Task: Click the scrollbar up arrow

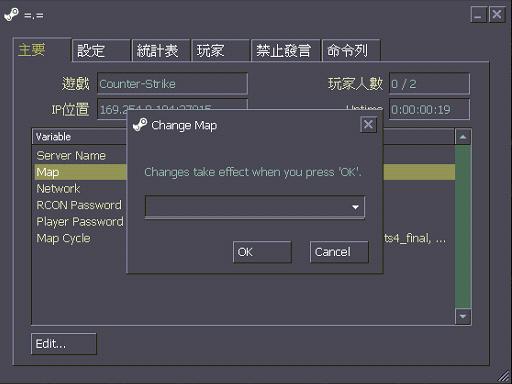Action: tap(463, 137)
